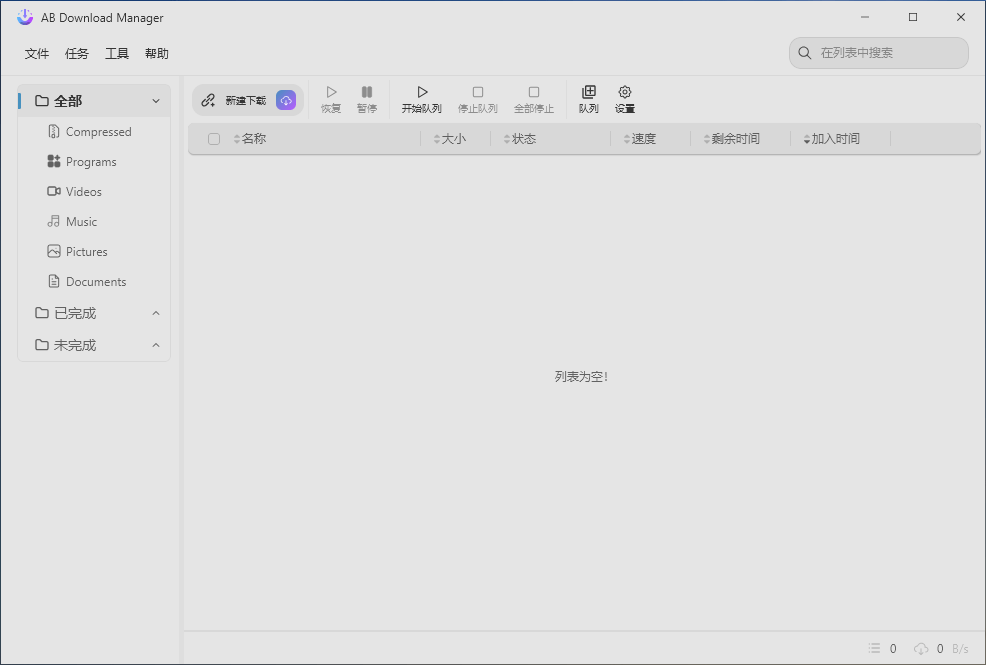Sort by 加入时间 column header
This screenshot has height=665, width=986.
835,139
